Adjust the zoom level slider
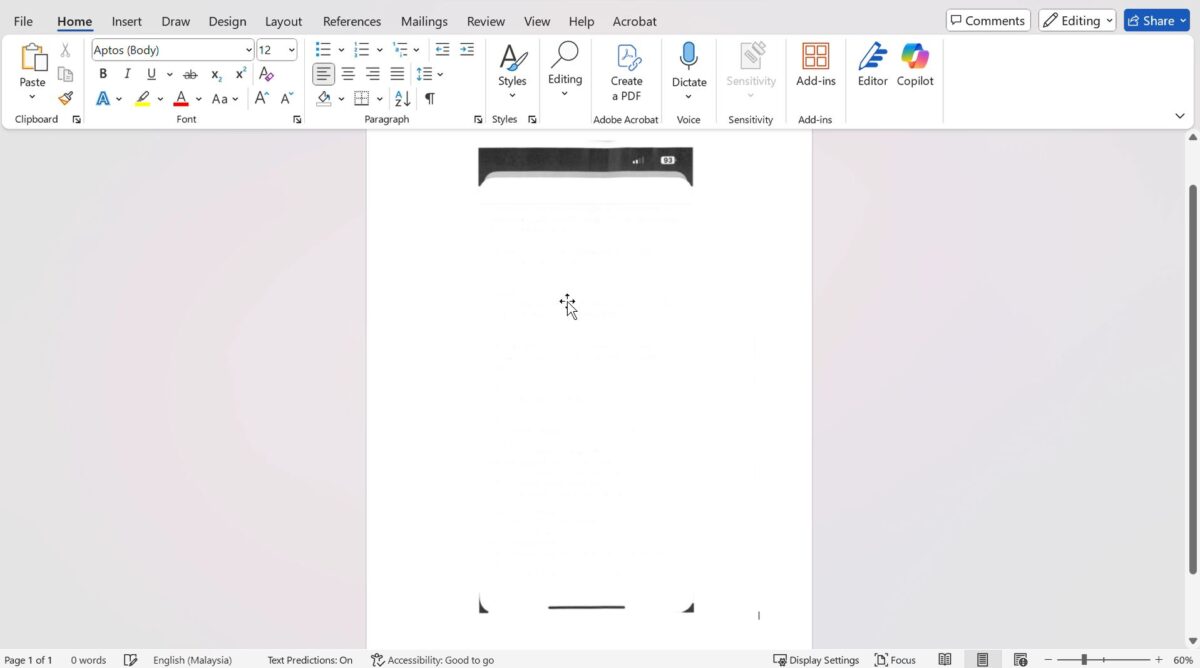1200x668 pixels. point(1084,660)
